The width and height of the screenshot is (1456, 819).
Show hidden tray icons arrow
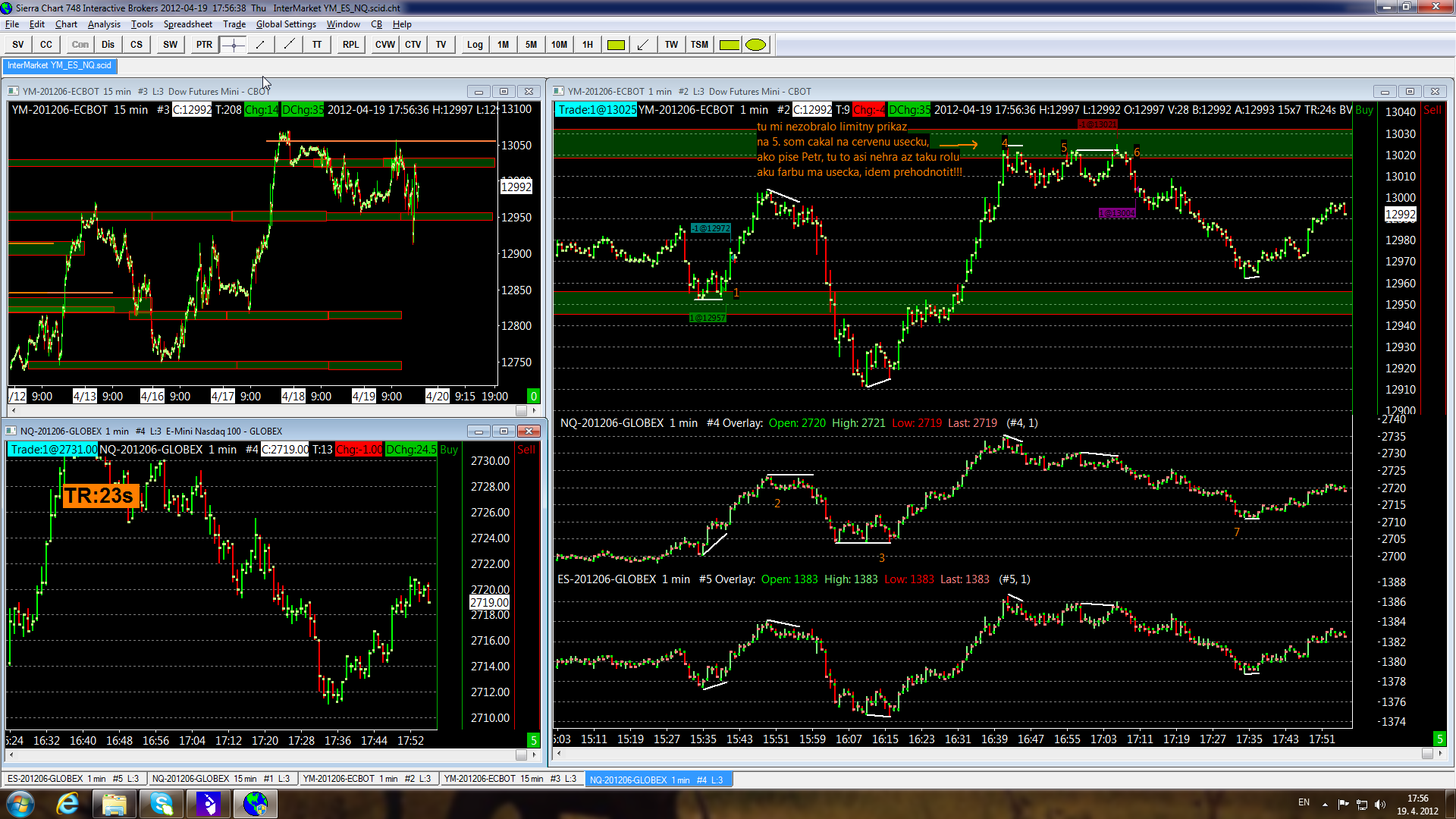(x=1325, y=804)
